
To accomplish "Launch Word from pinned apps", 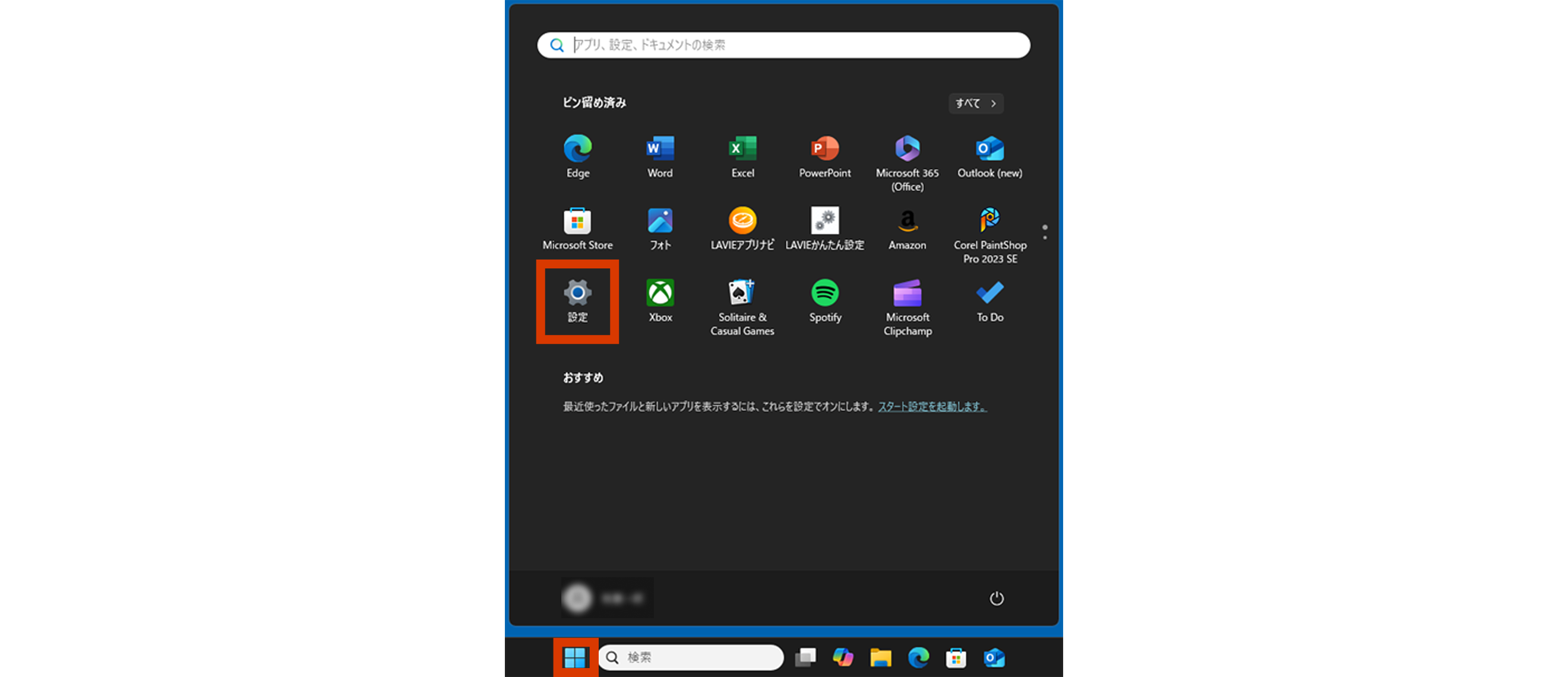I will [x=660, y=156].
